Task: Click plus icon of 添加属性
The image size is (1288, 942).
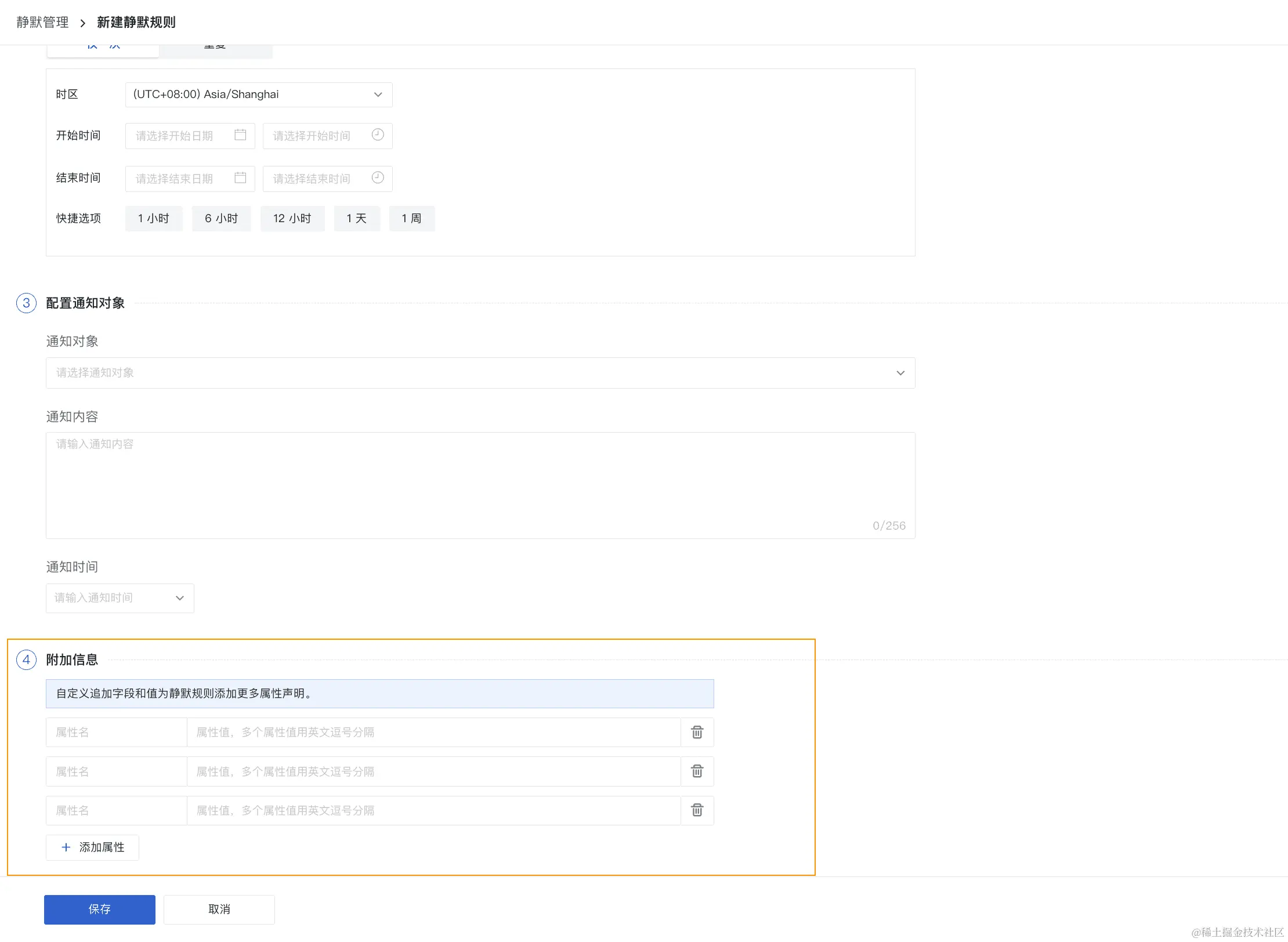Action: pos(66,847)
